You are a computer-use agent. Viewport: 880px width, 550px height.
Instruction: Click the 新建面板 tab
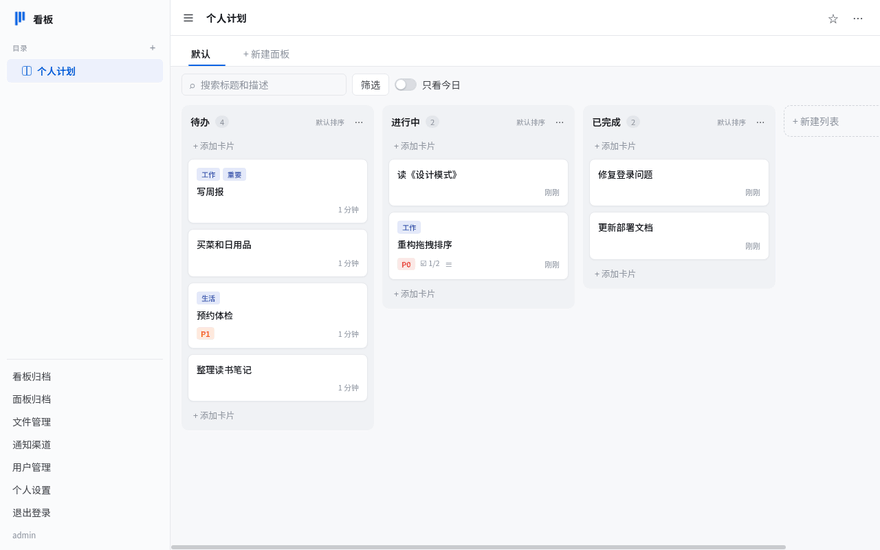click(x=266, y=54)
